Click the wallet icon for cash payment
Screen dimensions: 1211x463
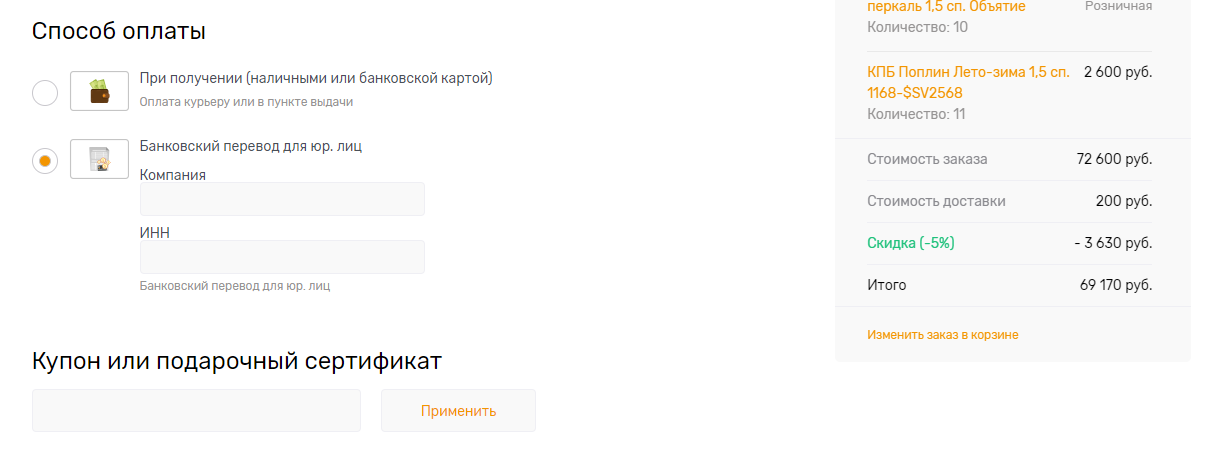pyautogui.click(x=99, y=91)
